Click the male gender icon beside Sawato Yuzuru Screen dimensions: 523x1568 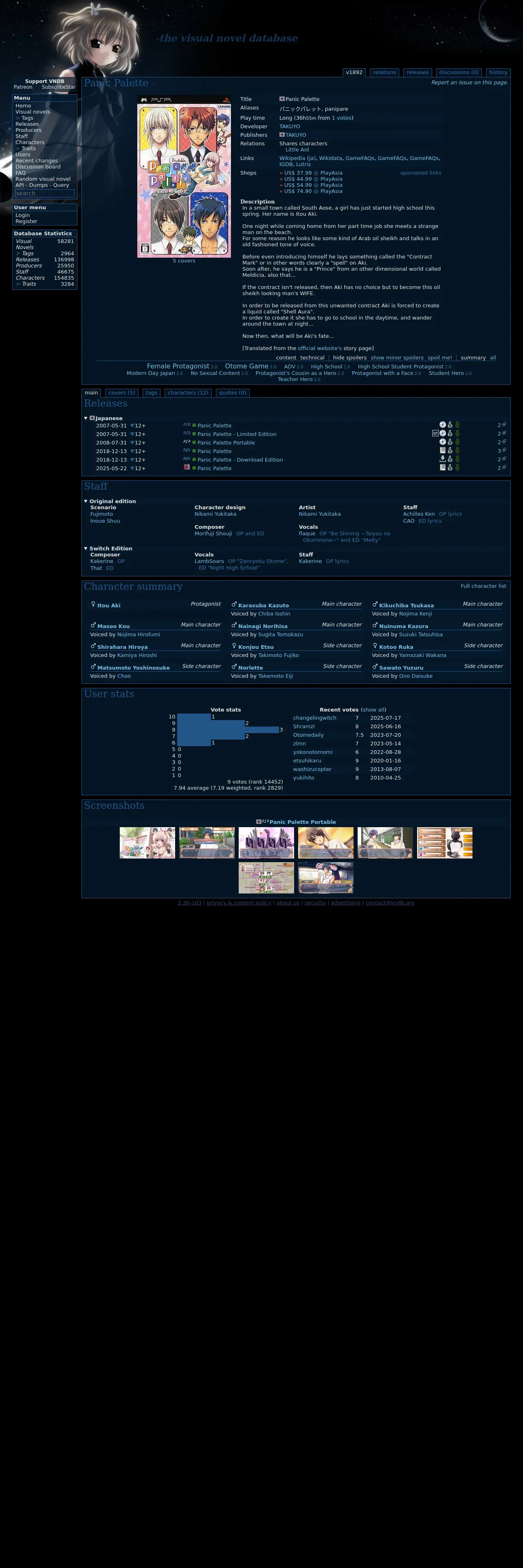375,666
